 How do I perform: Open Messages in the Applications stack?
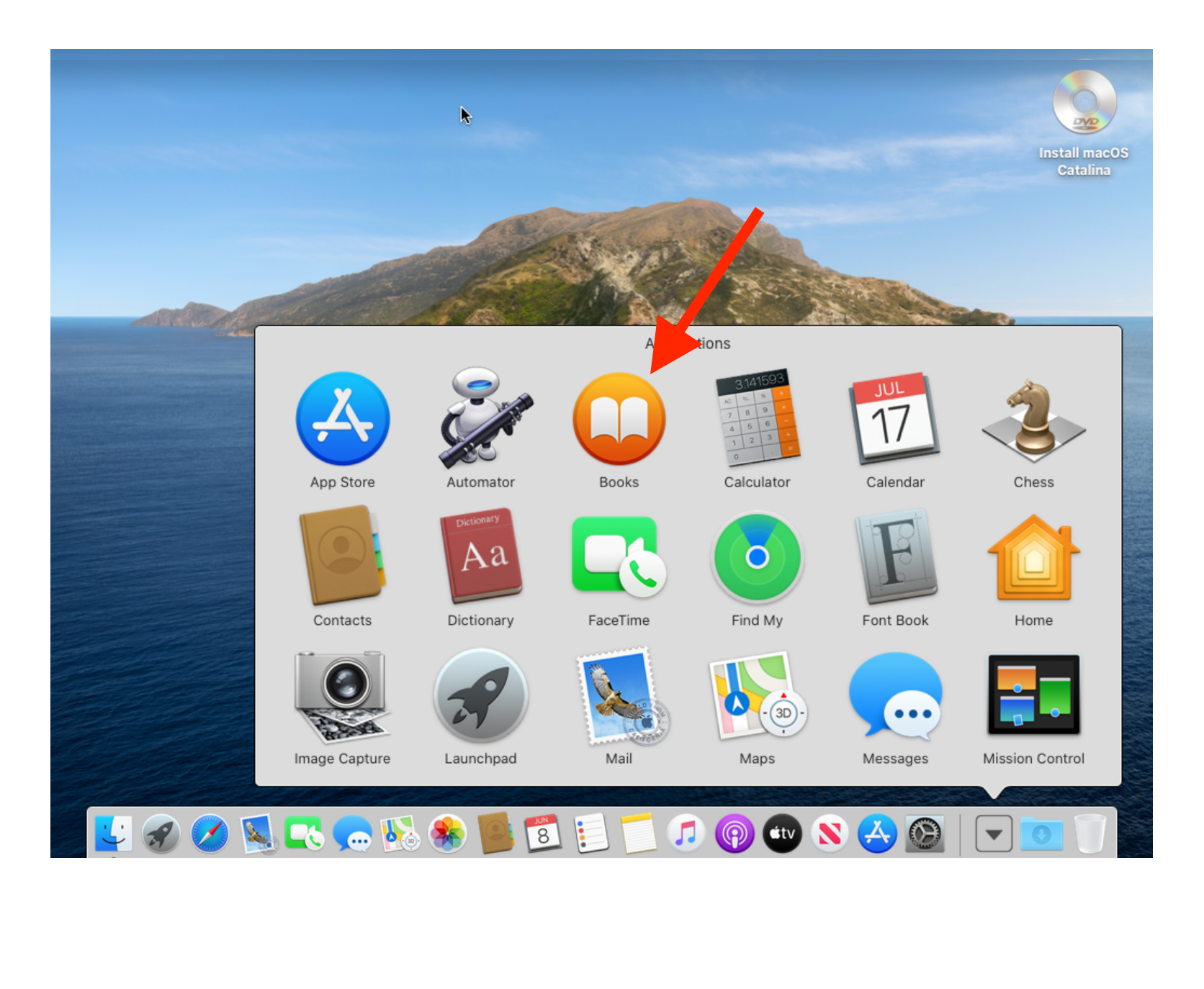click(x=896, y=695)
